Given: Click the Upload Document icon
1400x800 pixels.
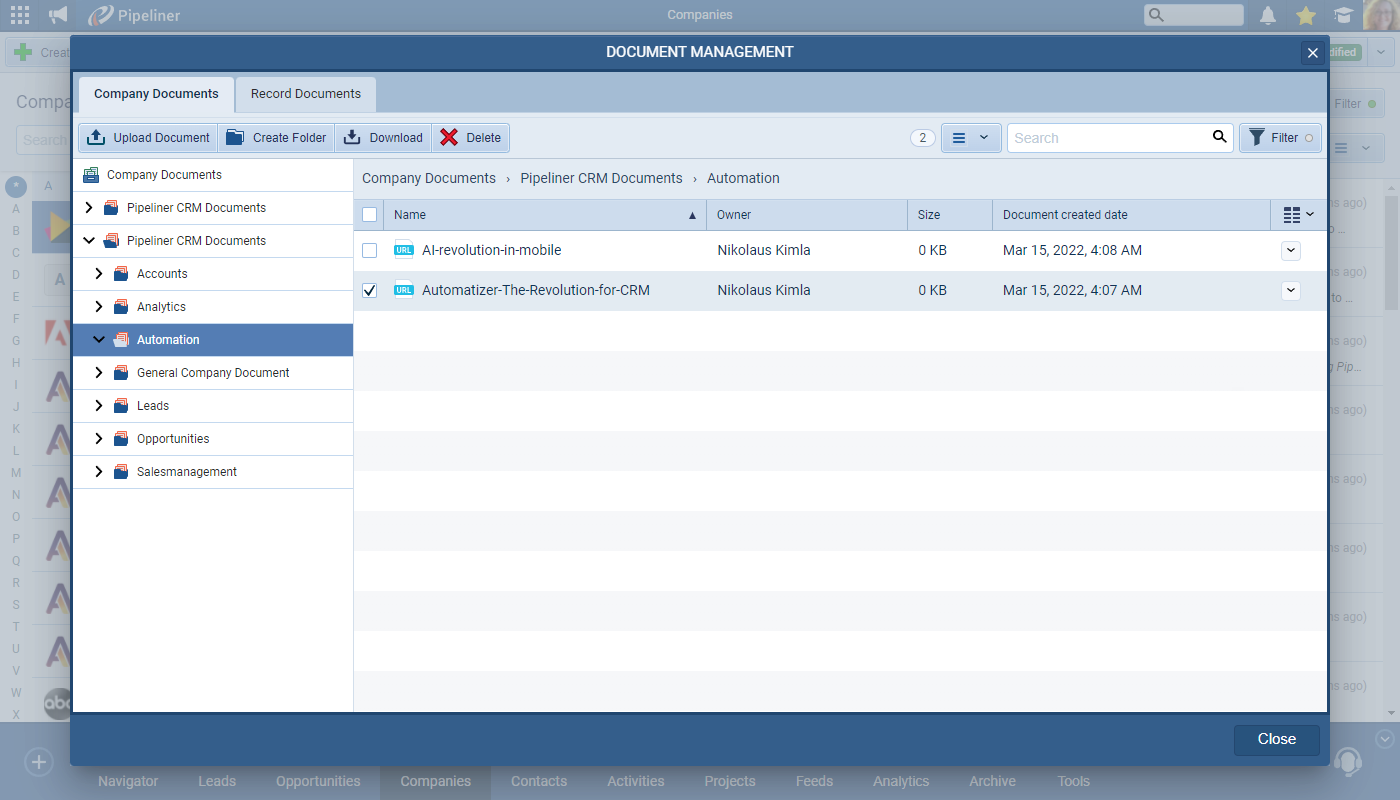Looking at the screenshot, I should click(x=97, y=138).
